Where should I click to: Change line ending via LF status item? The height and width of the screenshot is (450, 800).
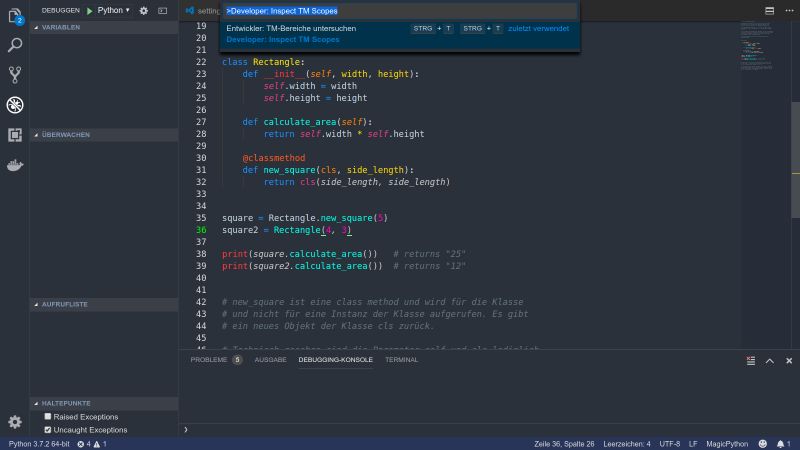coord(693,444)
